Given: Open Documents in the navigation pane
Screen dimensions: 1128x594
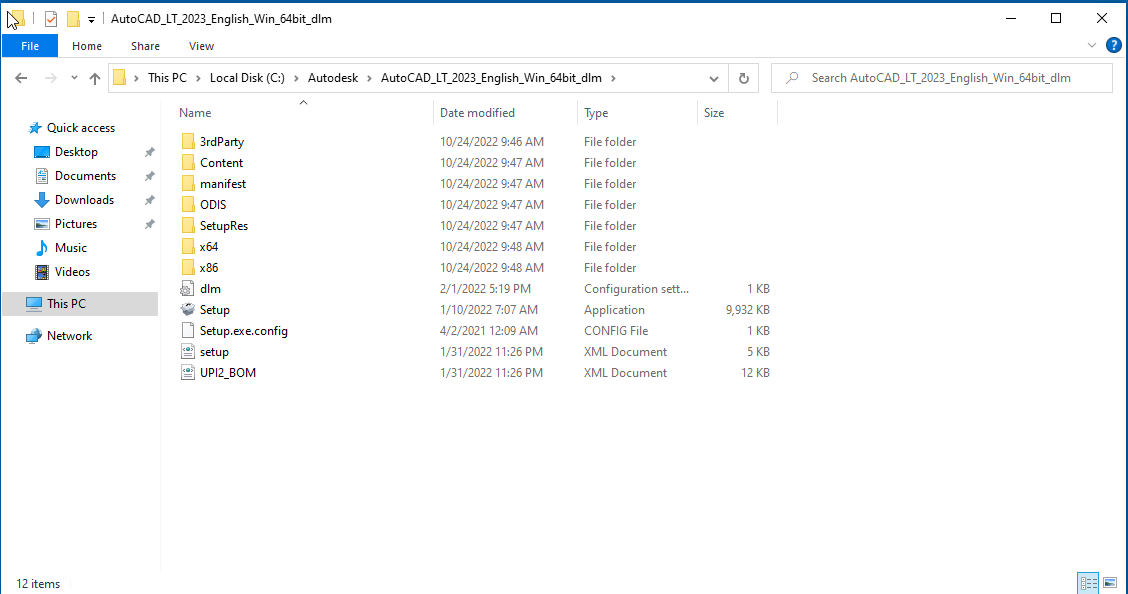Looking at the screenshot, I should pyautogui.click(x=85, y=176).
